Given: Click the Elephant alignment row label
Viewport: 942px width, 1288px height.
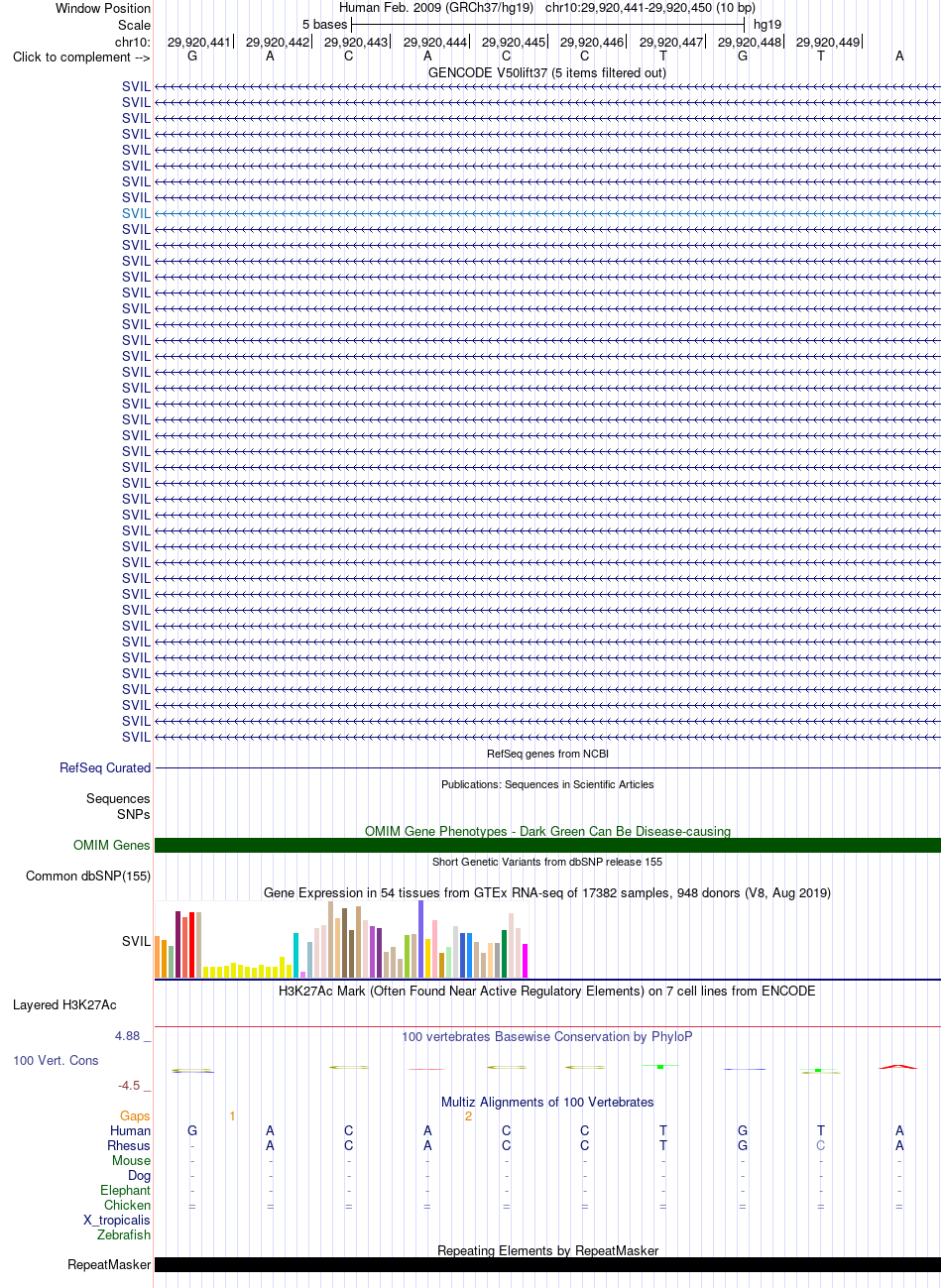Looking at the screenshot, I should (x=126, y=1190).
